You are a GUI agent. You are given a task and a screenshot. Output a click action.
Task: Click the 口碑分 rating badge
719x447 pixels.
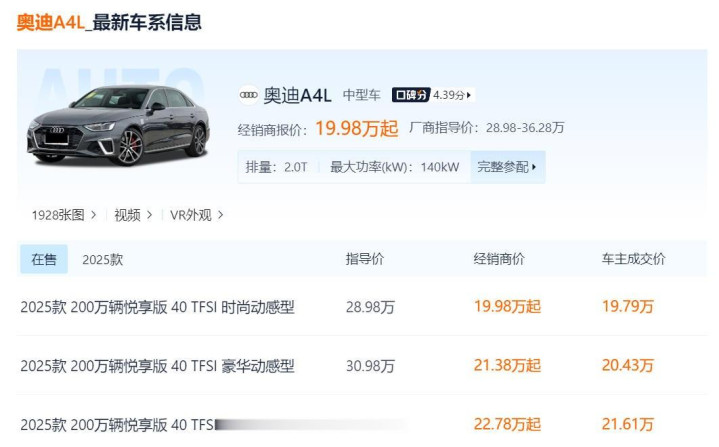410,95
